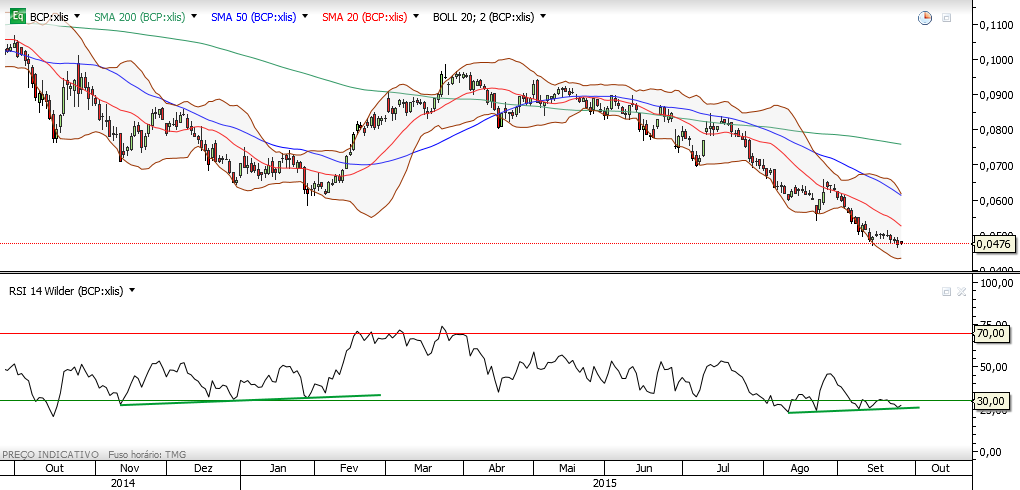The height and width of the screenshot is (490, 1020).
Task: Click the green Eq instrument icon
Action: click(19, 17)
